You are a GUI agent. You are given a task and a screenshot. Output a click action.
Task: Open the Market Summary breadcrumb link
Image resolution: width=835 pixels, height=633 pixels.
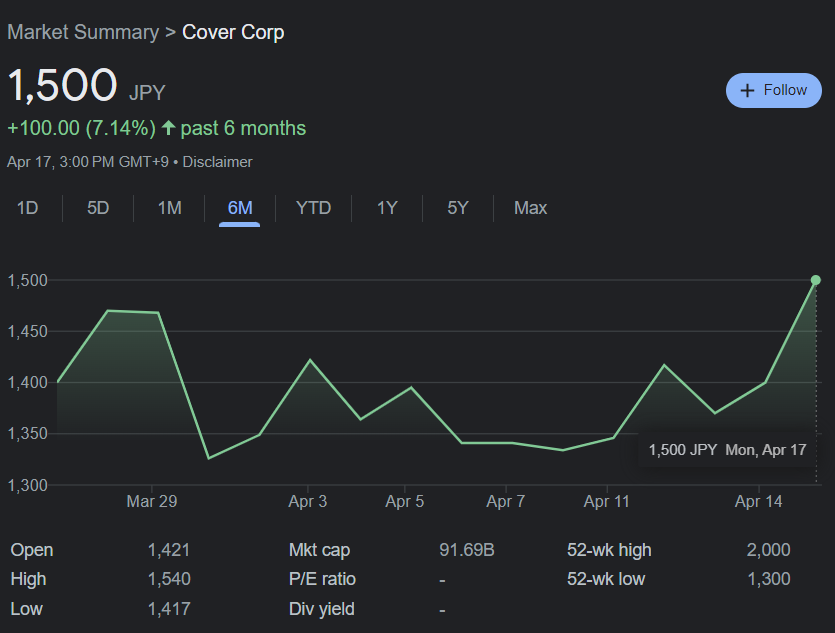(82, 32)
